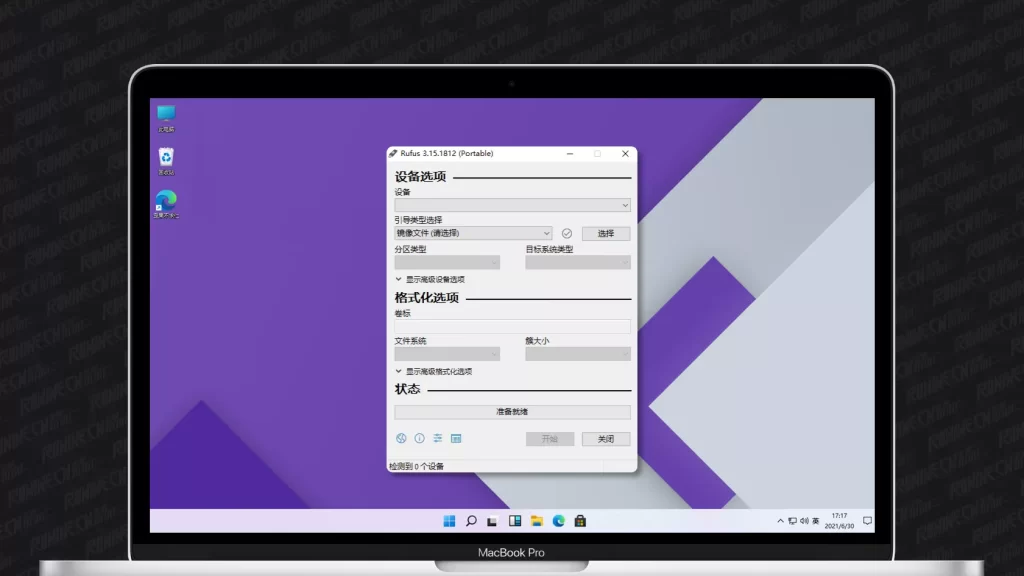Image resolution: width=1024 pixels, height=576 pixels.
Task: Launch Microsoft Store from the taskbar
Action: coord(580,521)
